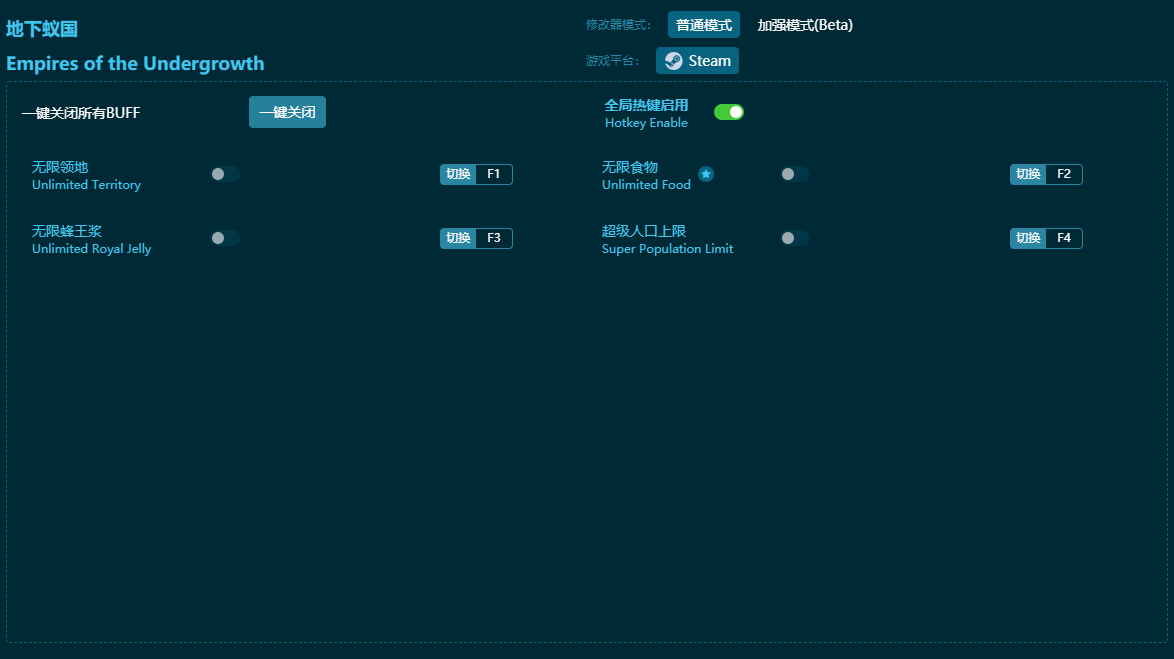This screenshot has width=1174, height=659.
Task: Click the 无限领地 Unlimited Territory label
Action: click(86, 175)
